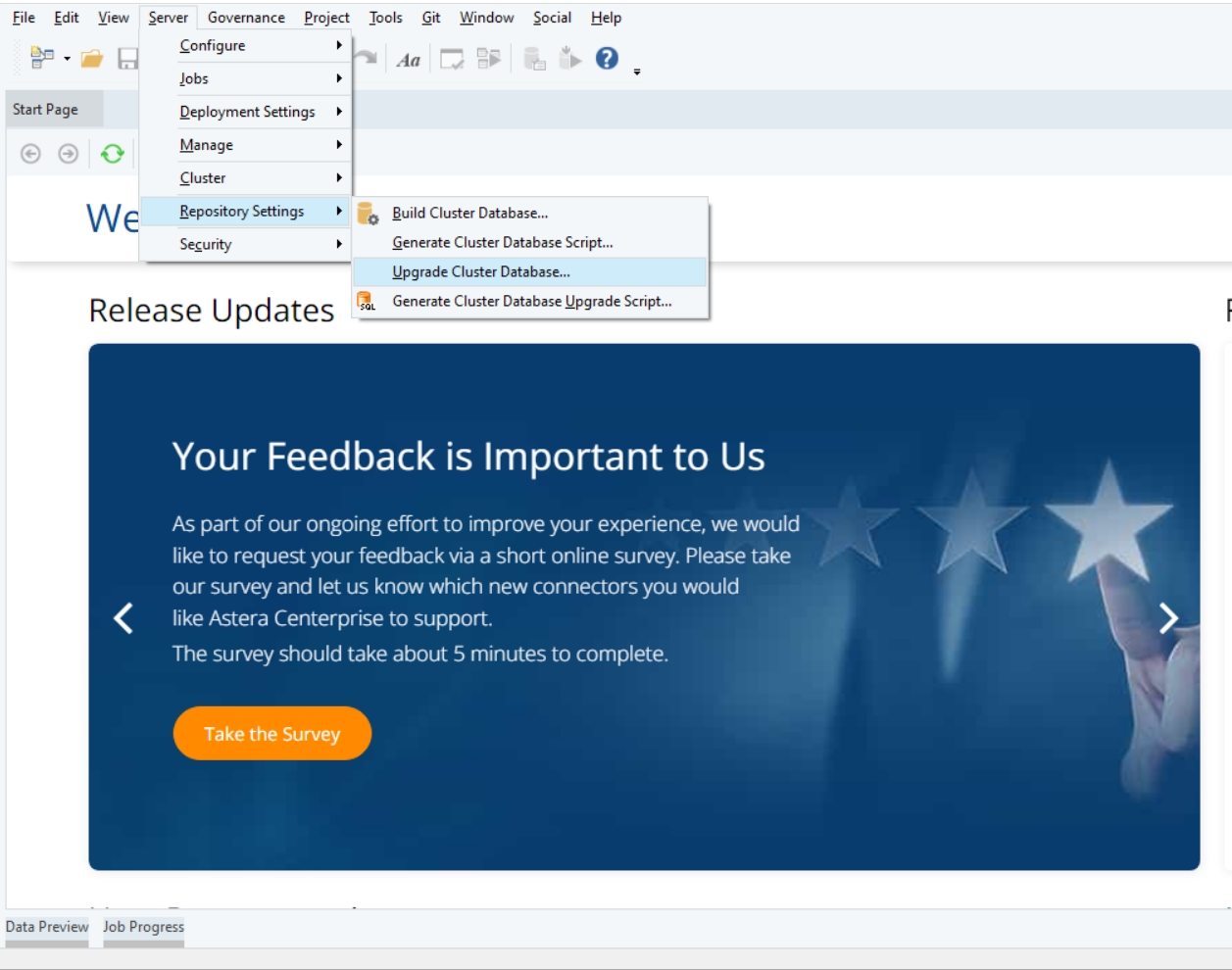Click the open folder toolbar icon
Image resolution: width=1232 pixels, height=970 pixels.
pos(92,59)
